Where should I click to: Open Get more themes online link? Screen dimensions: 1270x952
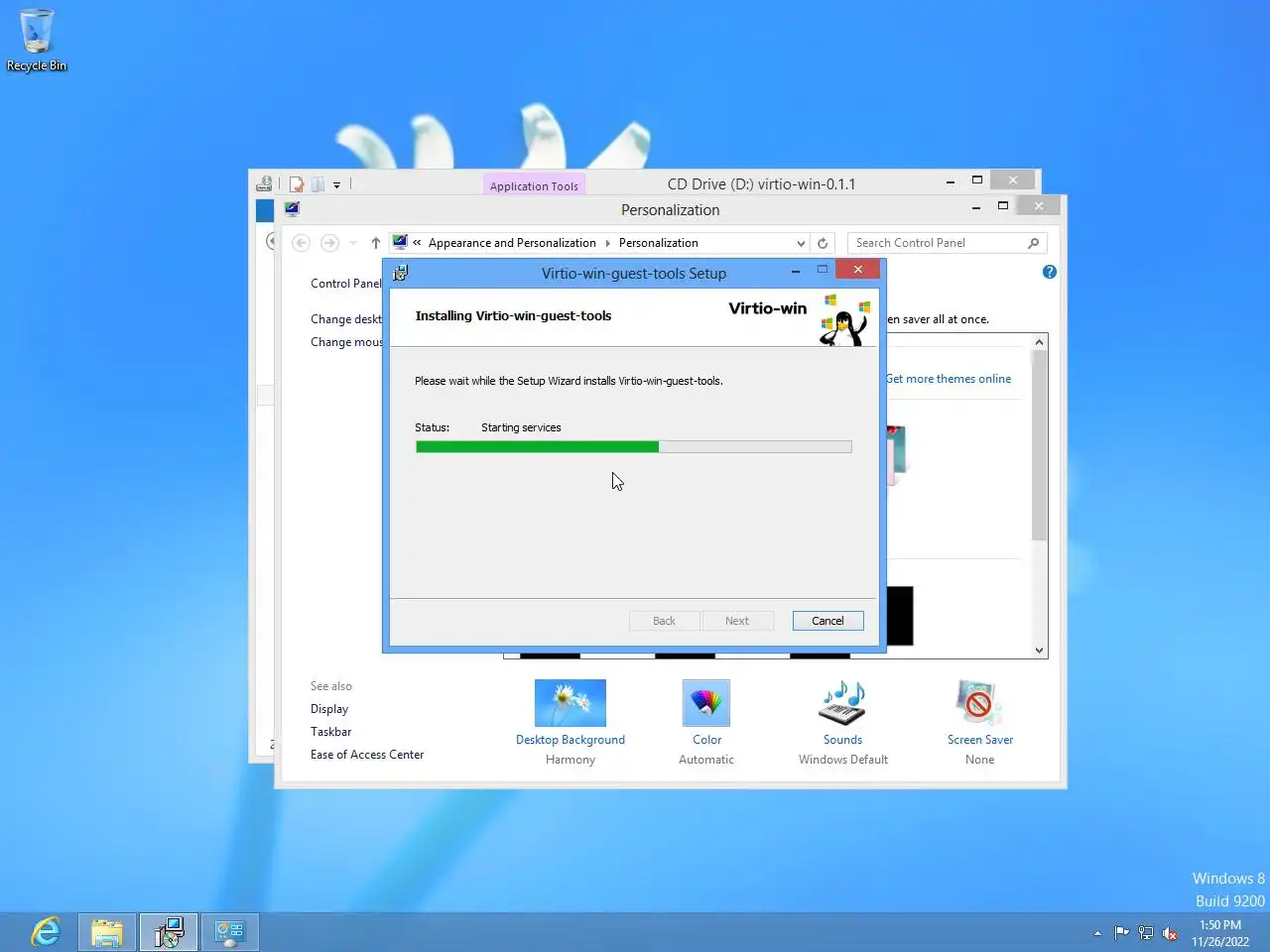point(949,379)
